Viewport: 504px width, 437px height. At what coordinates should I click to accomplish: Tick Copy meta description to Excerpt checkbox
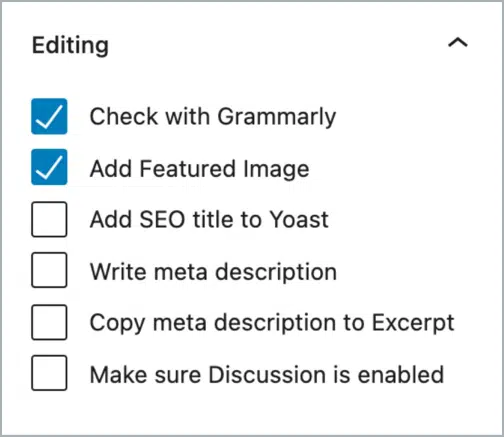click(x=49, y=322)
